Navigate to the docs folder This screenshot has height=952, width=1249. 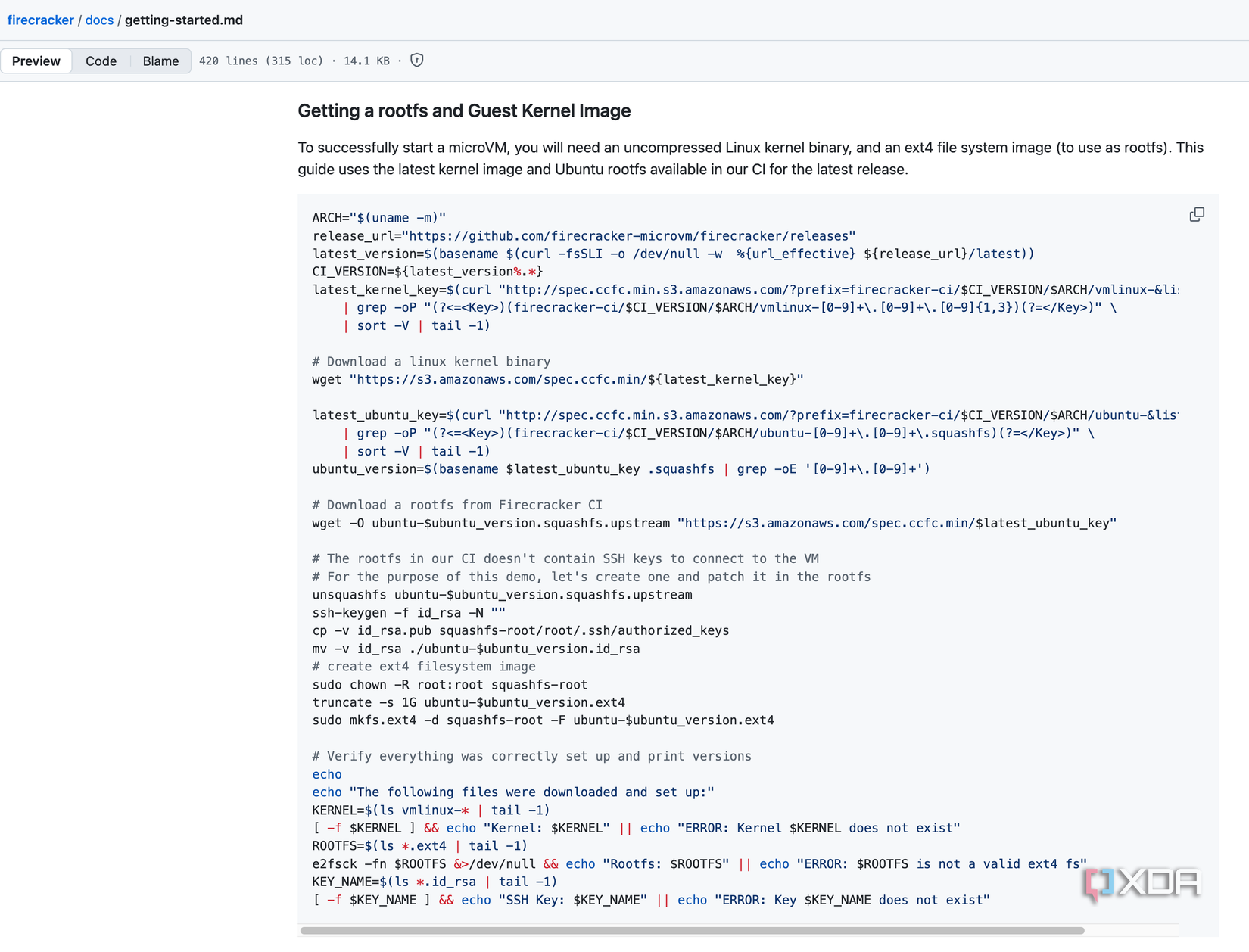[x=99, y=20]
